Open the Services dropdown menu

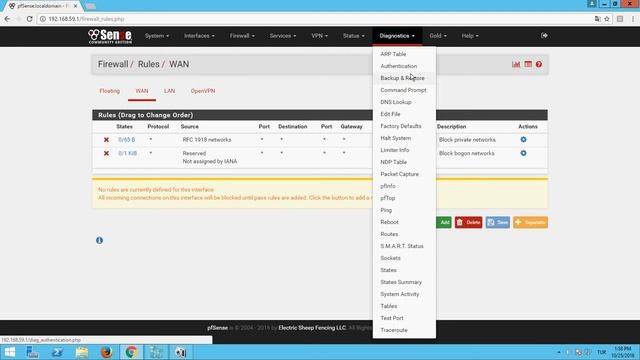coord(282,36)
